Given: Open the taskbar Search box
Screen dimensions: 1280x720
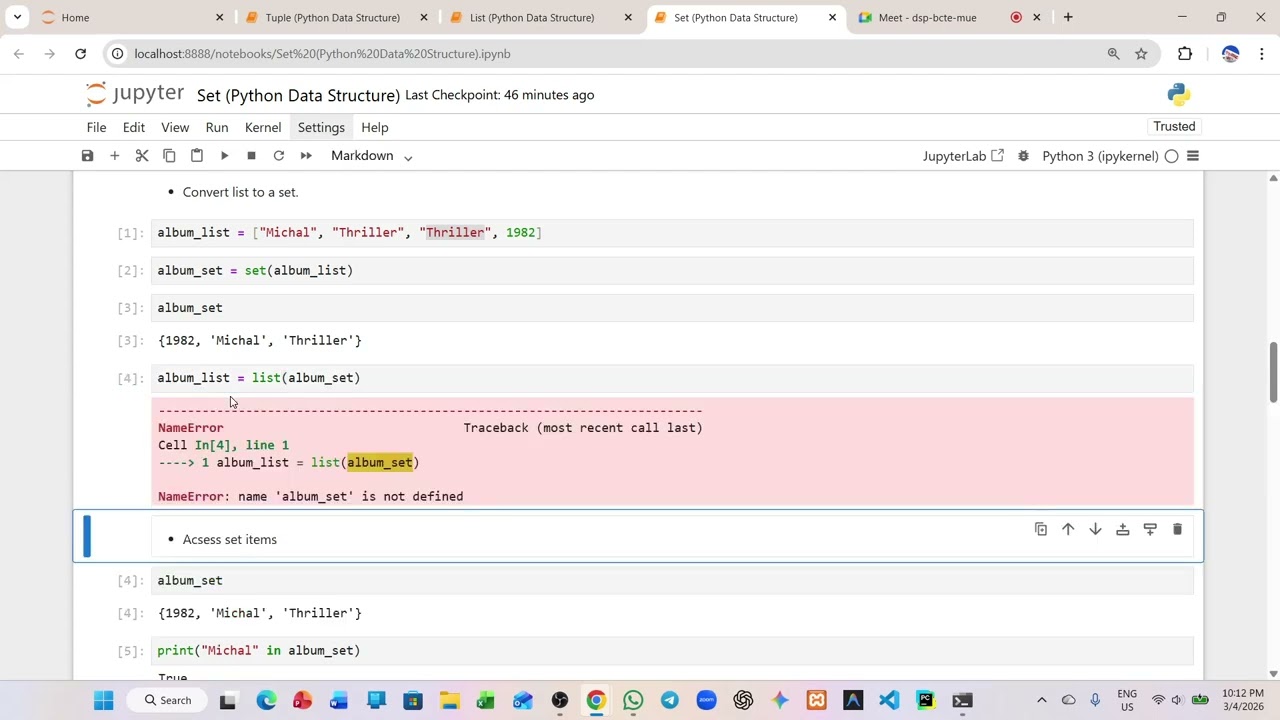Looking at the screenshot, I should (167, 700).
